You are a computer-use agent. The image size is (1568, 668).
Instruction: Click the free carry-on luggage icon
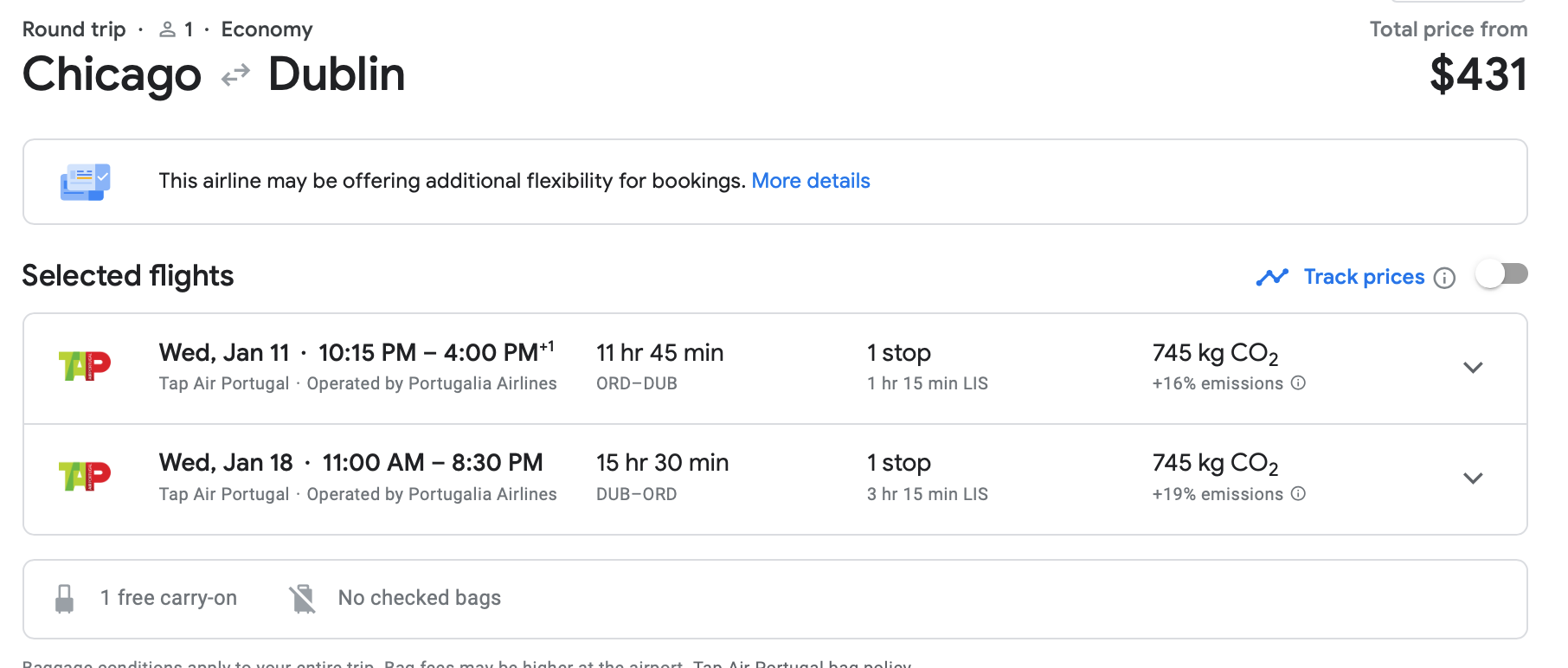point(65,598)
